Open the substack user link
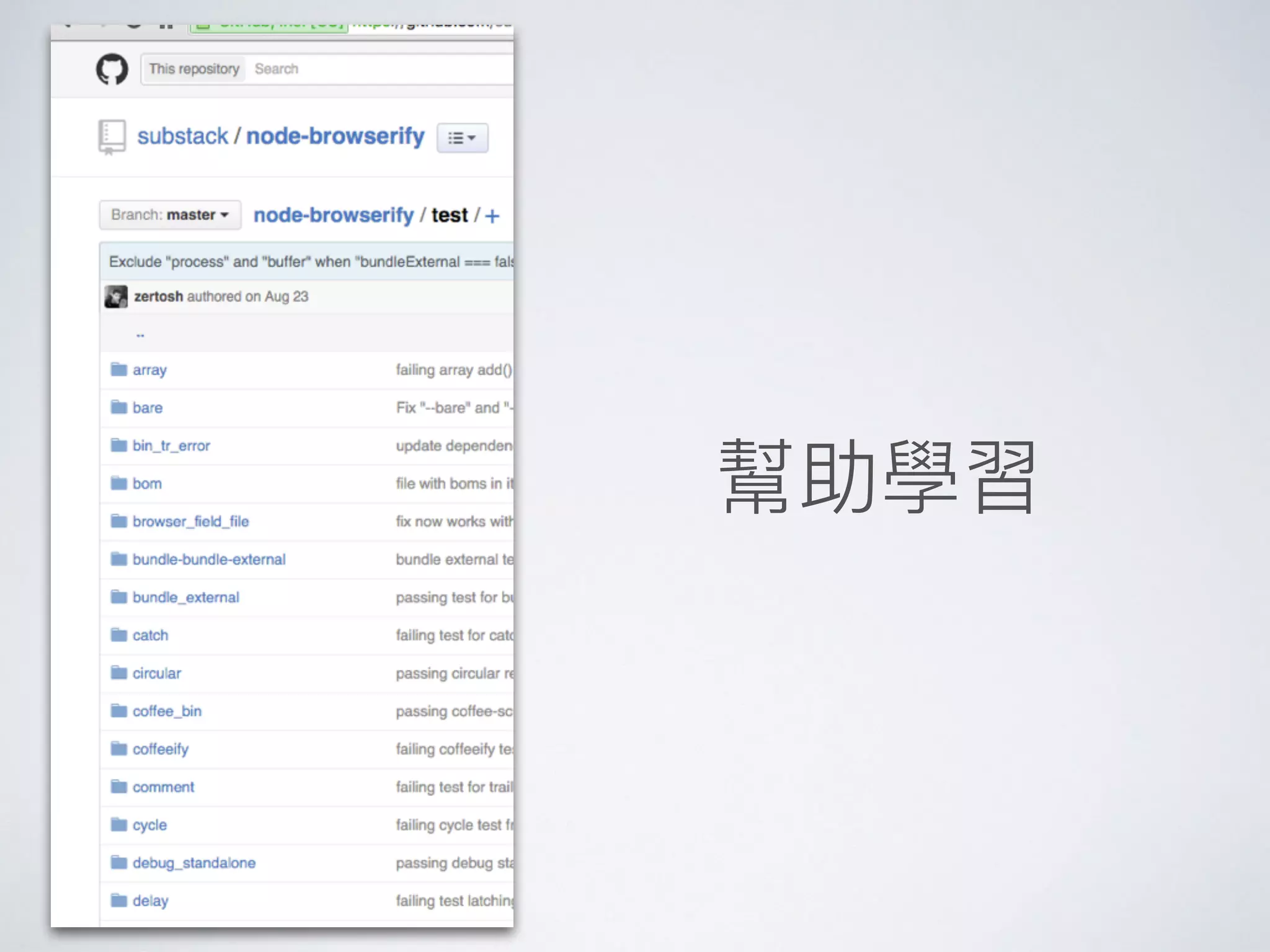This screenshot has height=952, width=1270. pos(182,136)
